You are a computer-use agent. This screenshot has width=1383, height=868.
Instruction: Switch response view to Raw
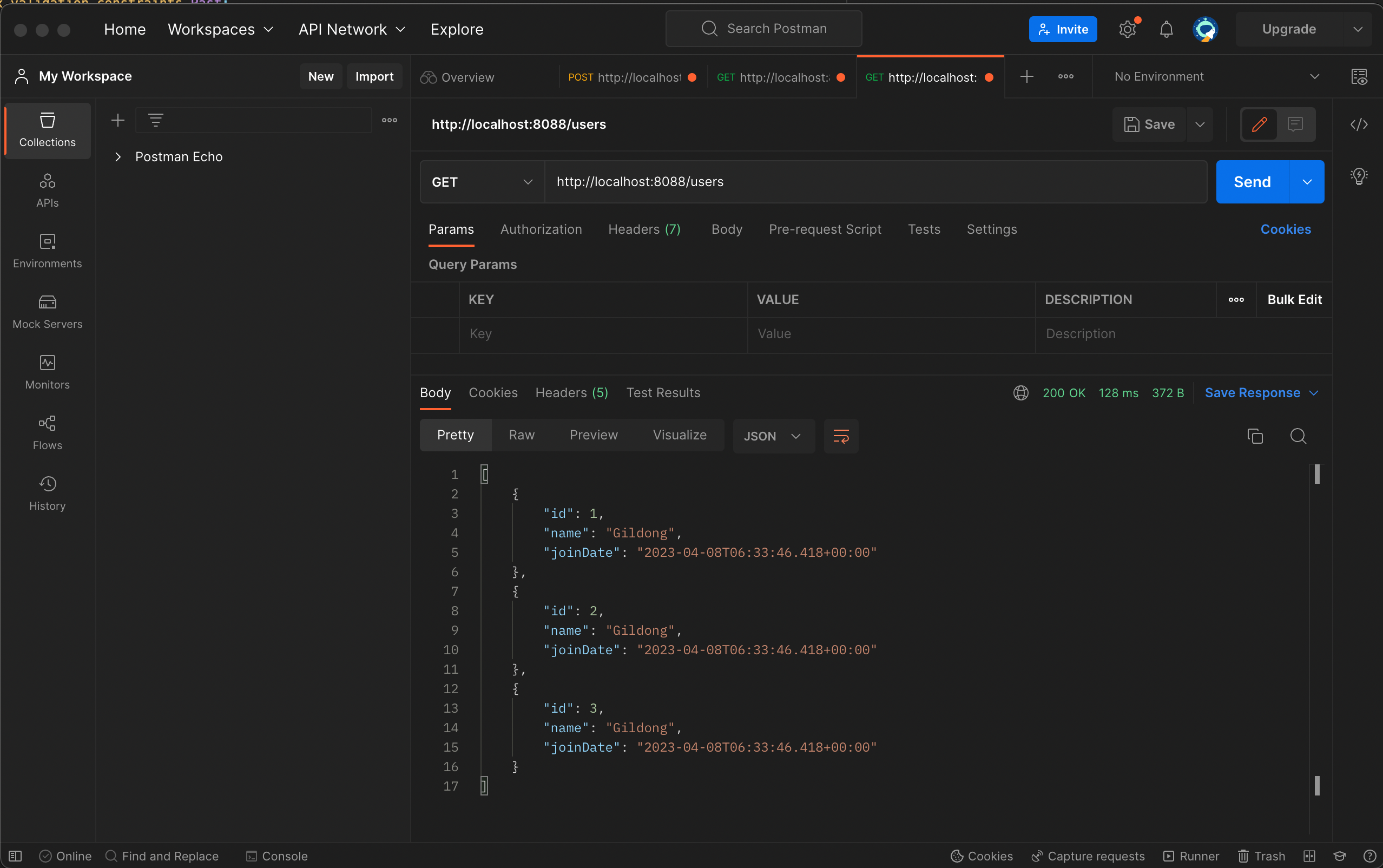(x=522, y=435)
